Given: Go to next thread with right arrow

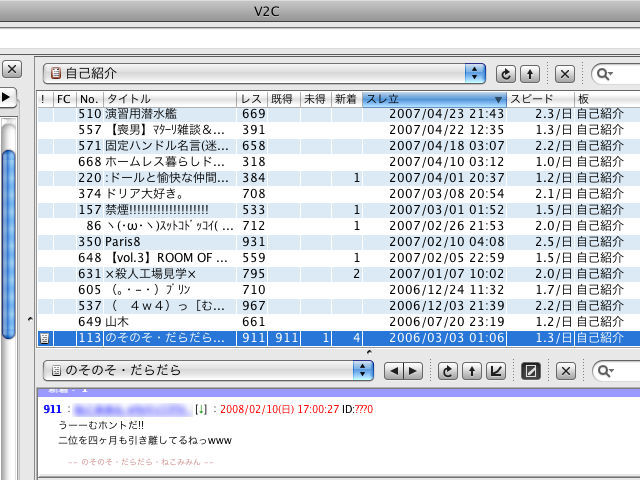Looking at the screenshot, I should coord(413,371).
